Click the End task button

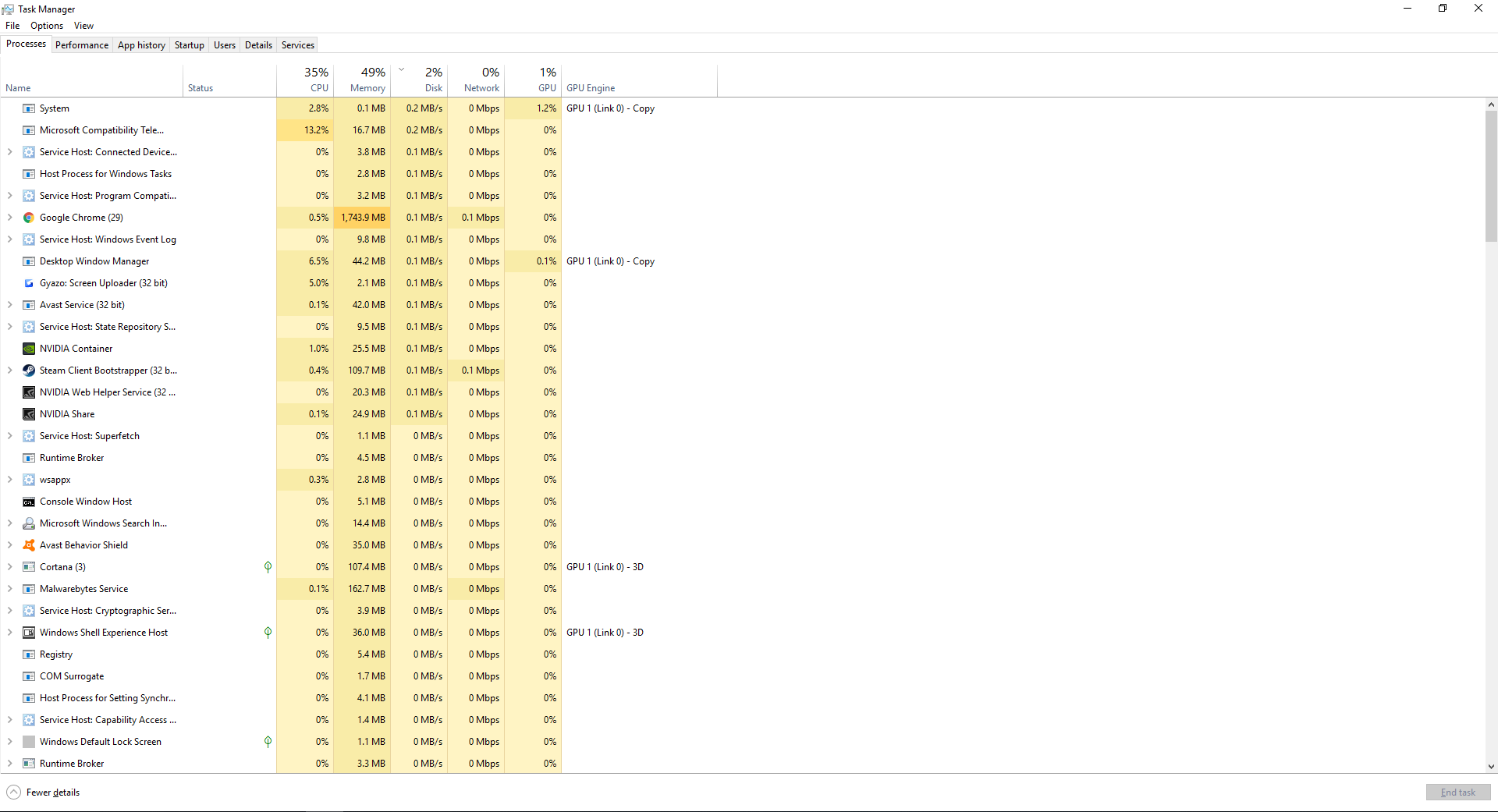coord(1458,792)
